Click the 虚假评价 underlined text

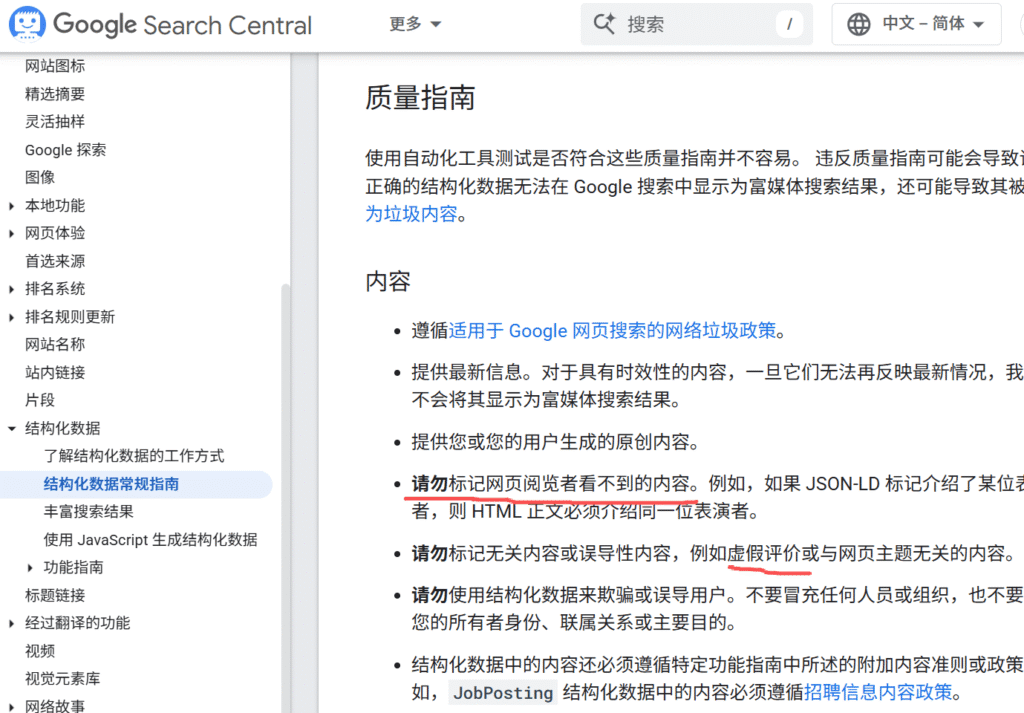(x=764, y=554)
